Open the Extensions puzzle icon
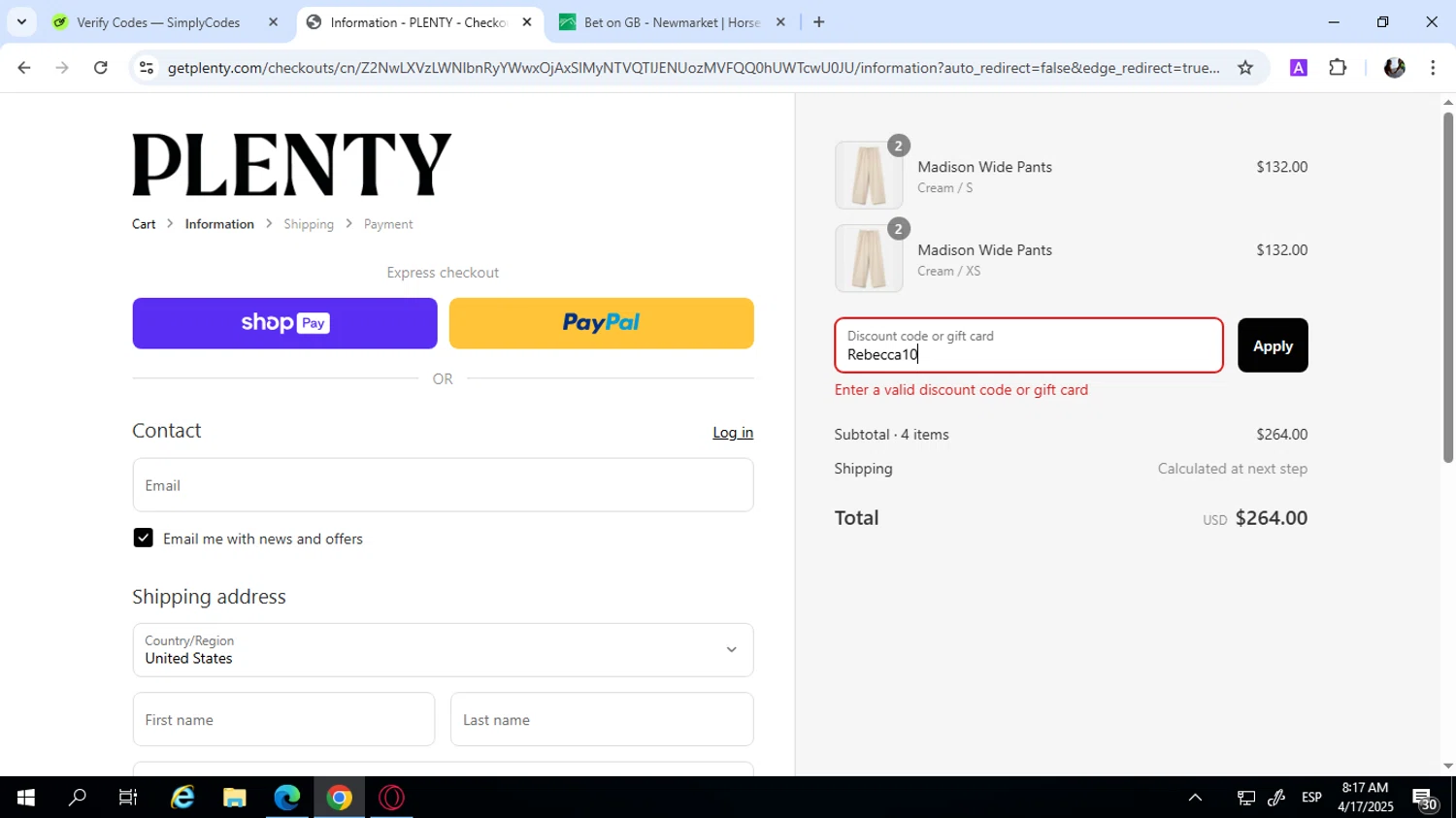This screenshot has width=1456, height=818. 1338,68
